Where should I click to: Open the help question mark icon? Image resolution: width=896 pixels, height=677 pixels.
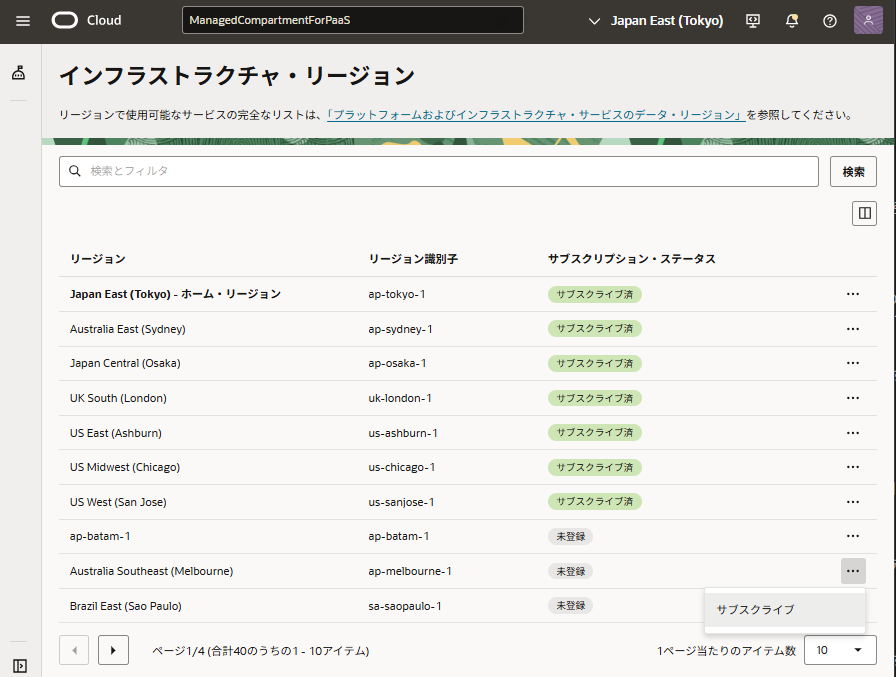[829, 21]
